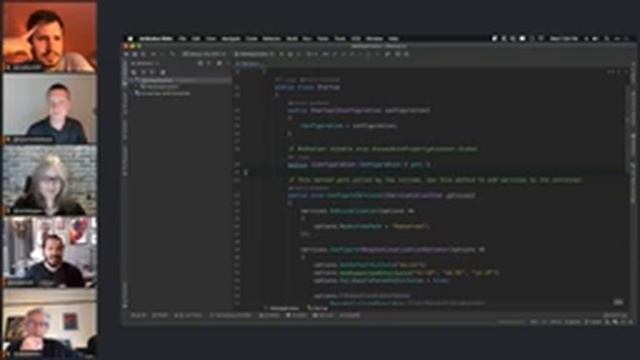Click the Run button in toolbar
Viewport: 640px width, 360px height.
pos(281,54)
